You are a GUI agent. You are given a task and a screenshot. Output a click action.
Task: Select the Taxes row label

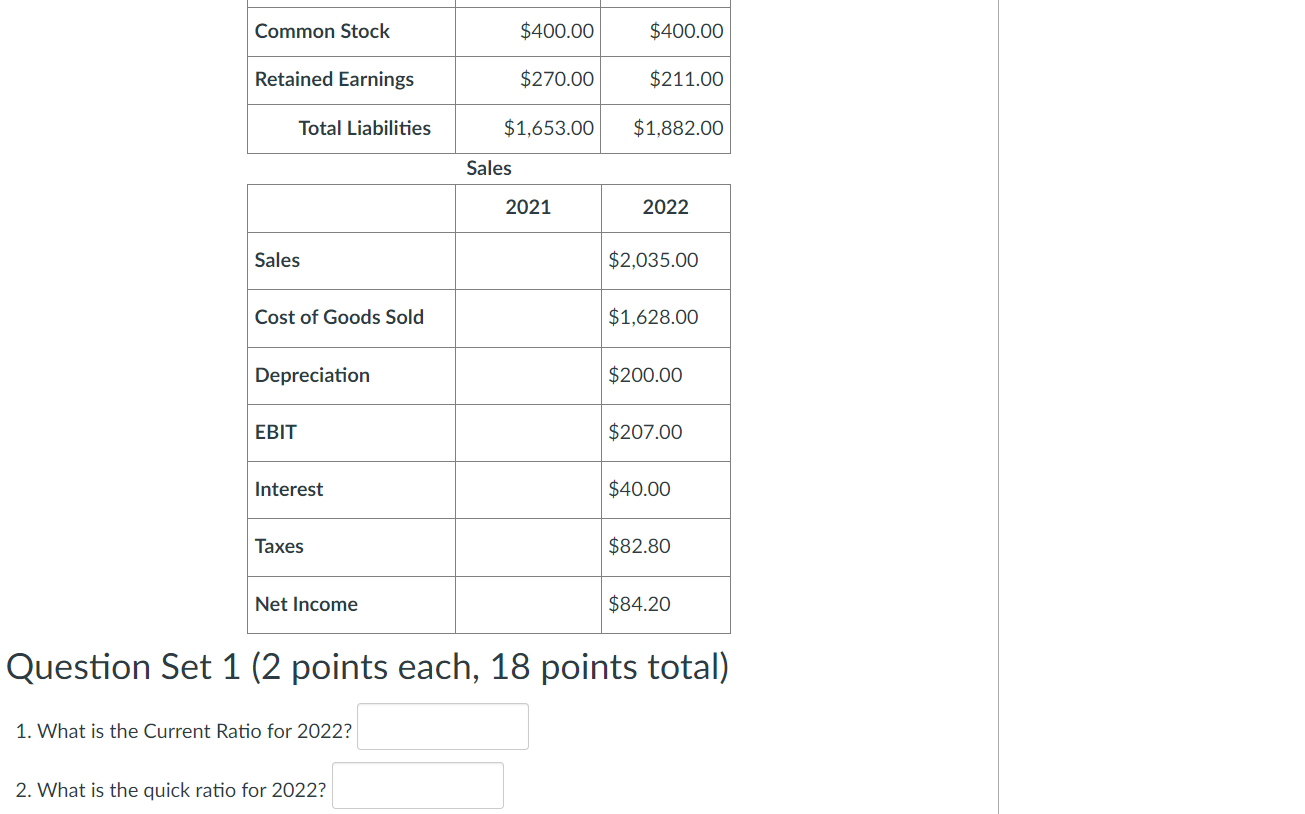click(279, 546)
